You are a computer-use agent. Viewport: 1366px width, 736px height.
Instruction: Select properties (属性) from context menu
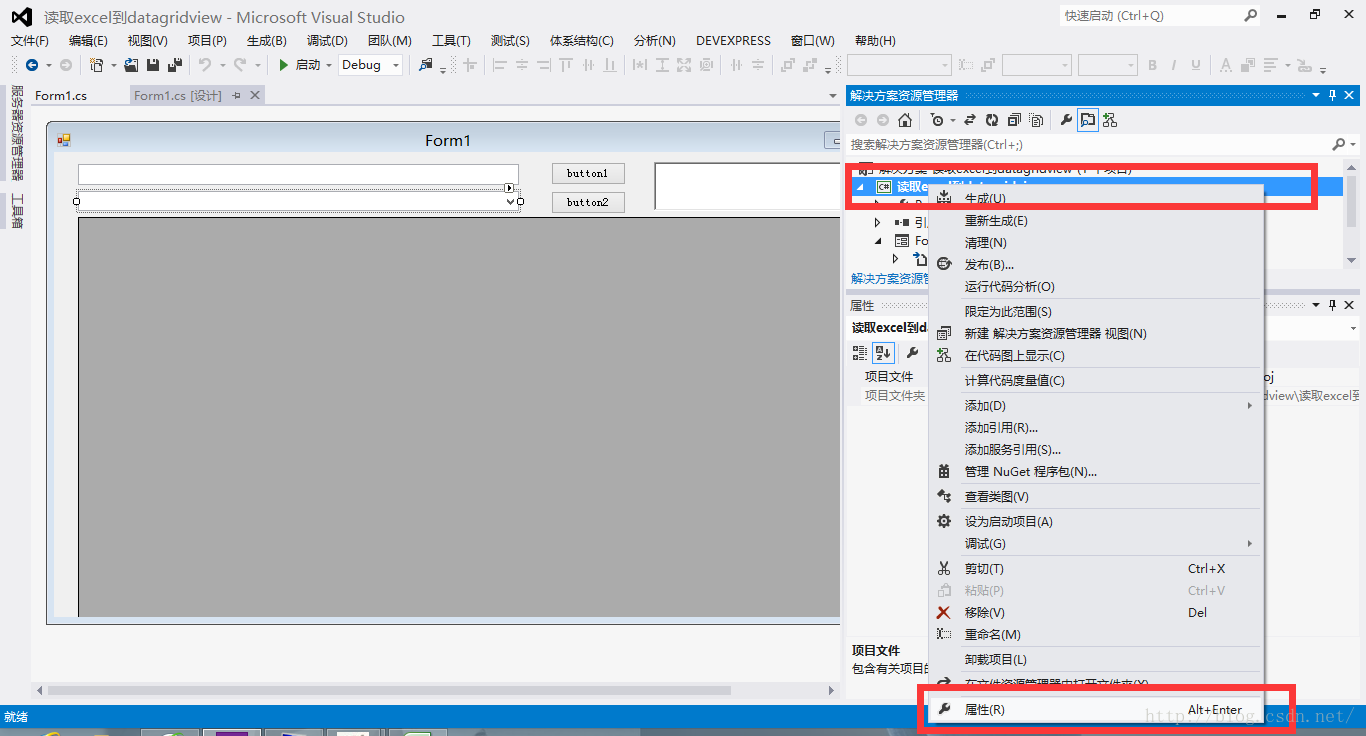tap(1097, 710)
